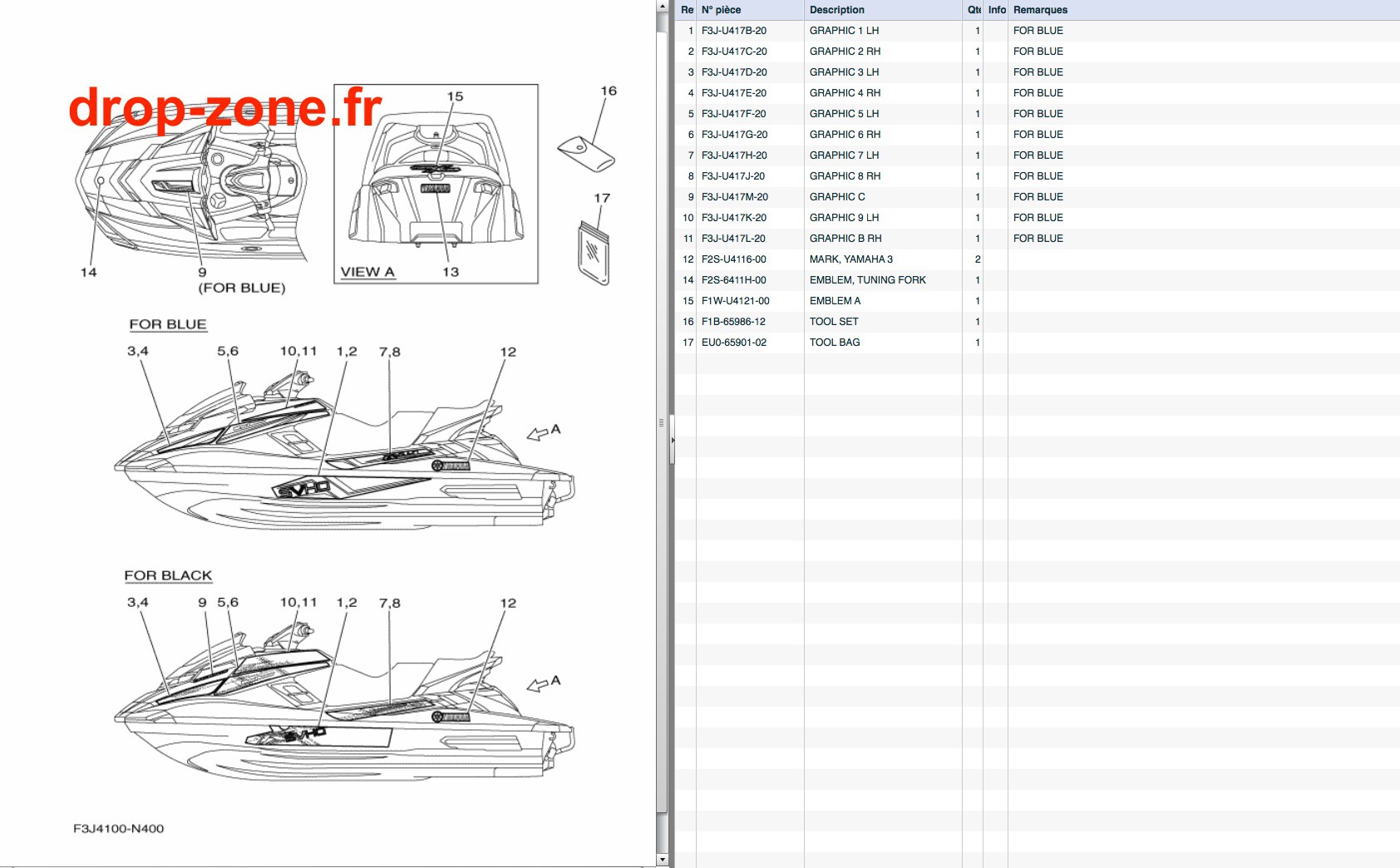Select the GRAPHIC 8 RH description

pos(845,176)
